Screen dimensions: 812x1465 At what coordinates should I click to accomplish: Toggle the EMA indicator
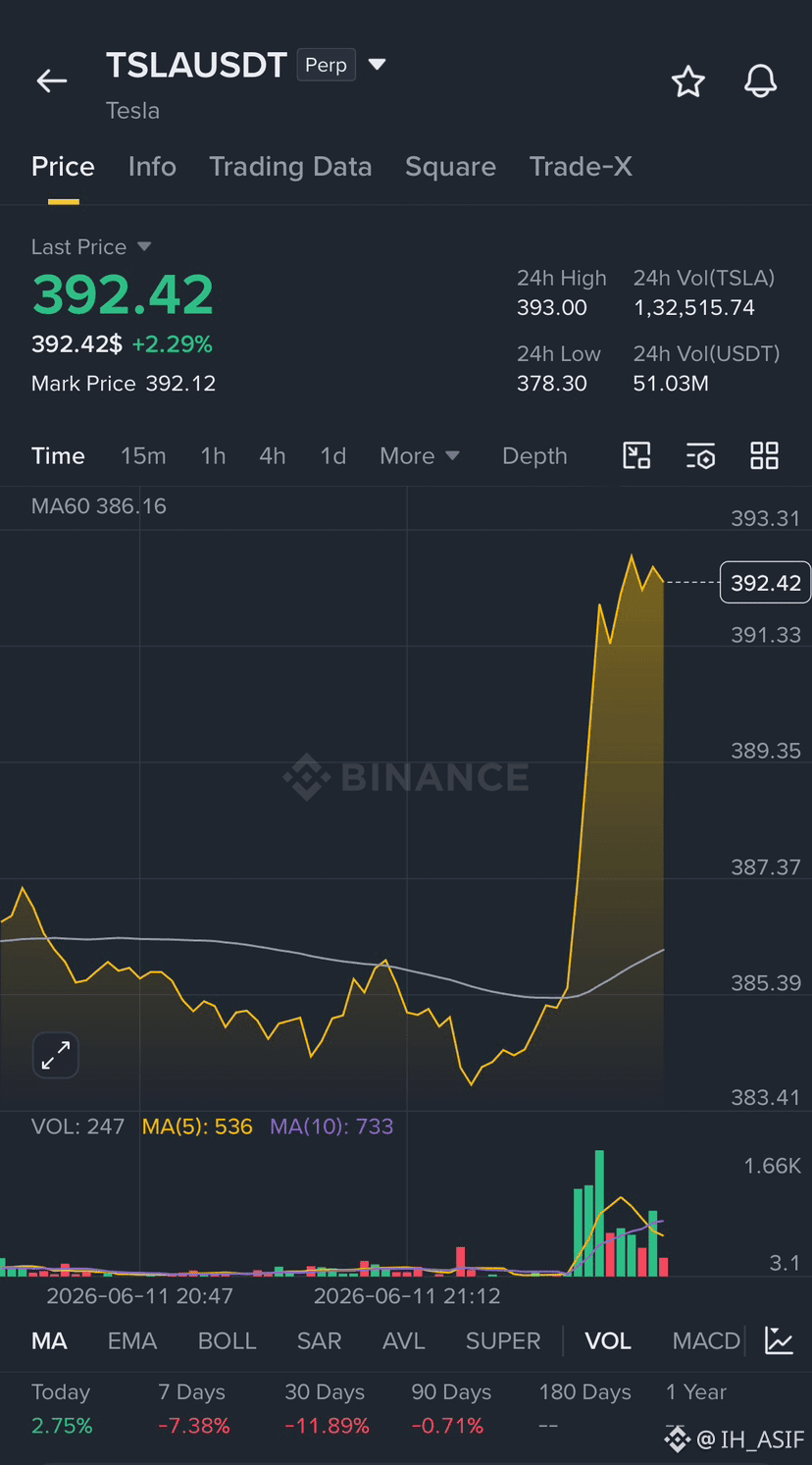(x=132, y=1340)
